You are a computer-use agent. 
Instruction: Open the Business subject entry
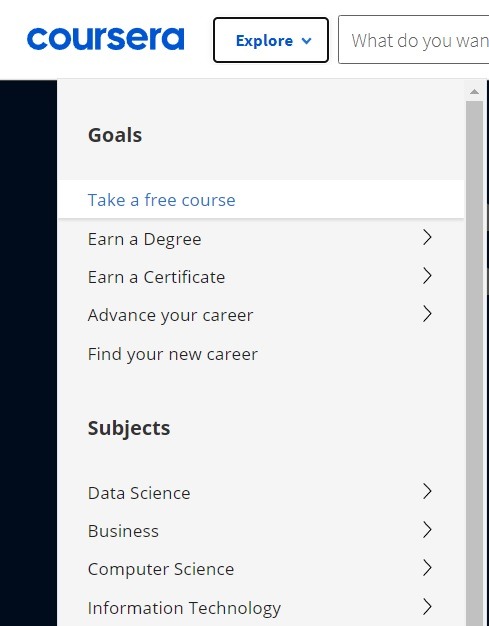[x=261, y=531]
